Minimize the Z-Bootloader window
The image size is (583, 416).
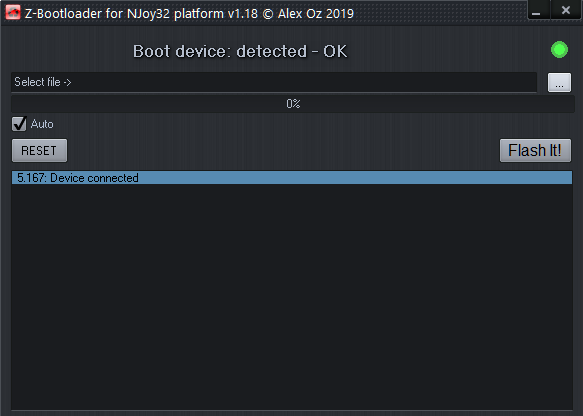click(536, 10)
